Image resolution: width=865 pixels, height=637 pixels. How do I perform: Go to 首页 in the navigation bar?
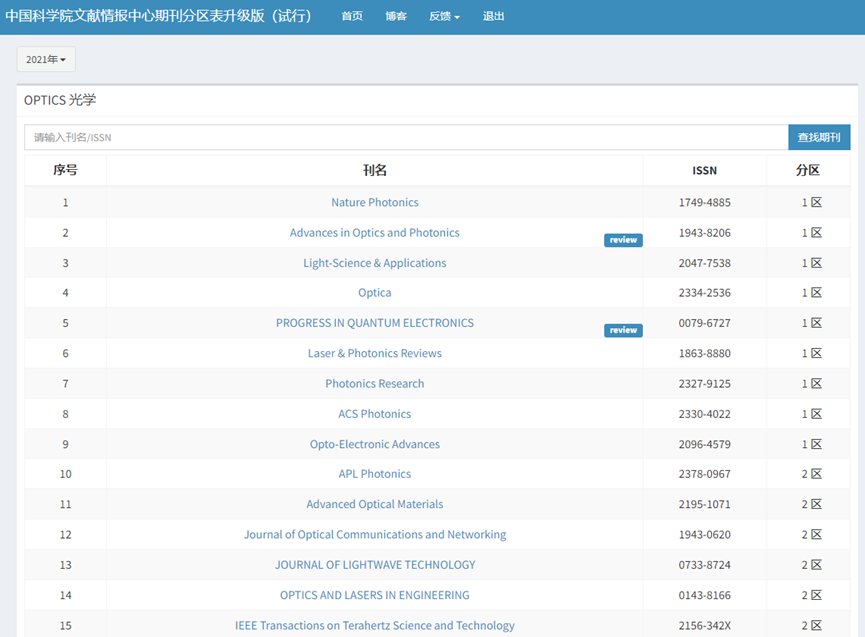[x=352, y=17]
